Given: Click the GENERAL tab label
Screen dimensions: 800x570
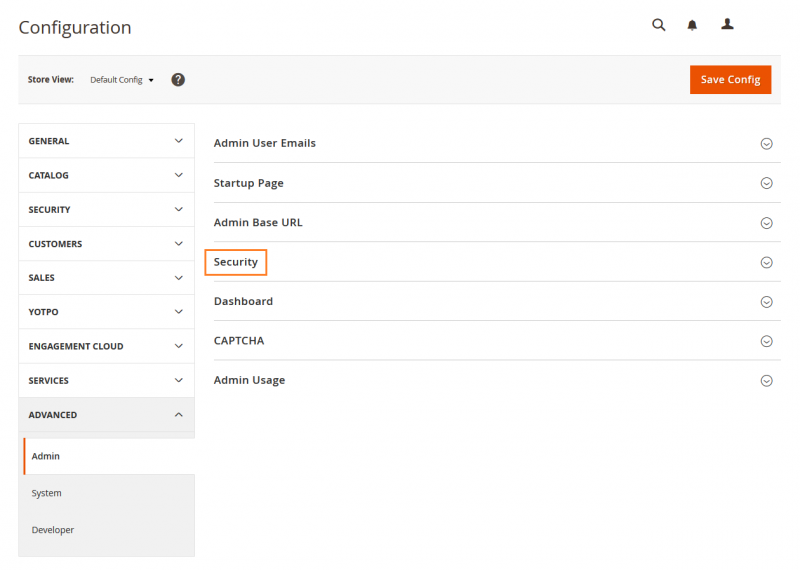Looking at the screenshot, I should 48,141.
